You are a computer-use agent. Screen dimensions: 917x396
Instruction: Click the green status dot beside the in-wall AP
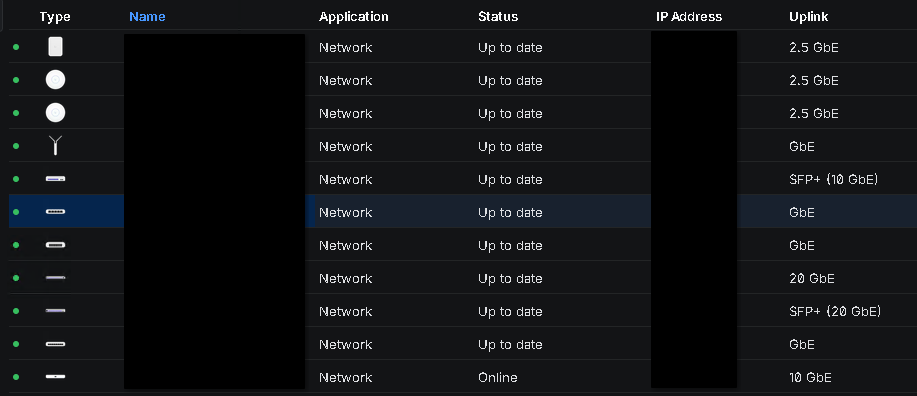(16, 47)
